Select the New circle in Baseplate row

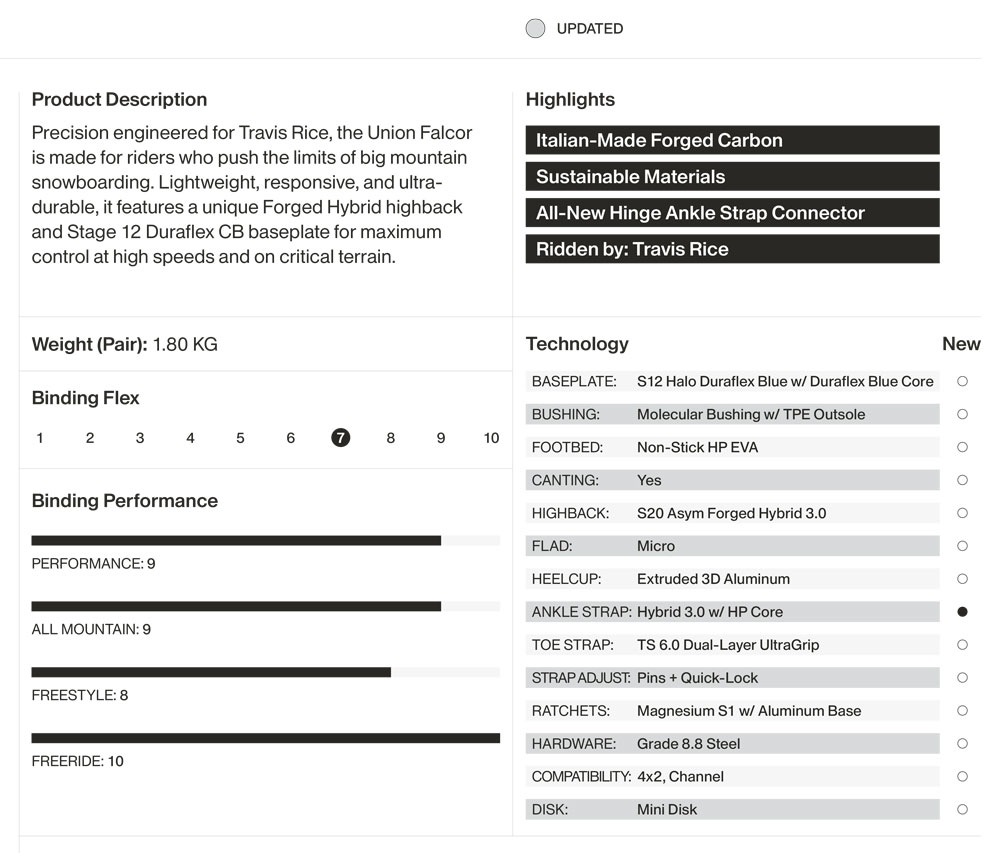point(962,381)
